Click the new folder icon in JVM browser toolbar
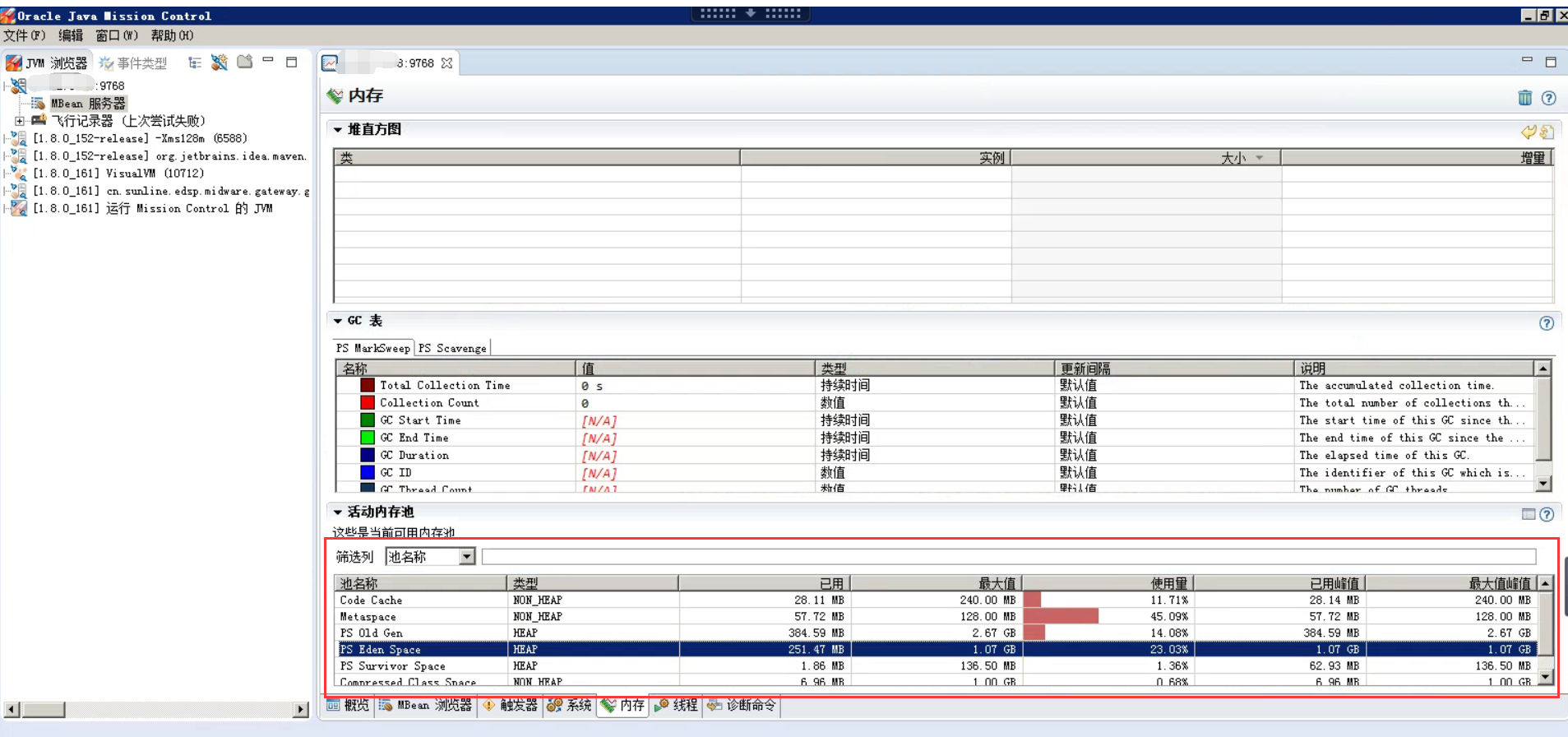 [245, 62]
